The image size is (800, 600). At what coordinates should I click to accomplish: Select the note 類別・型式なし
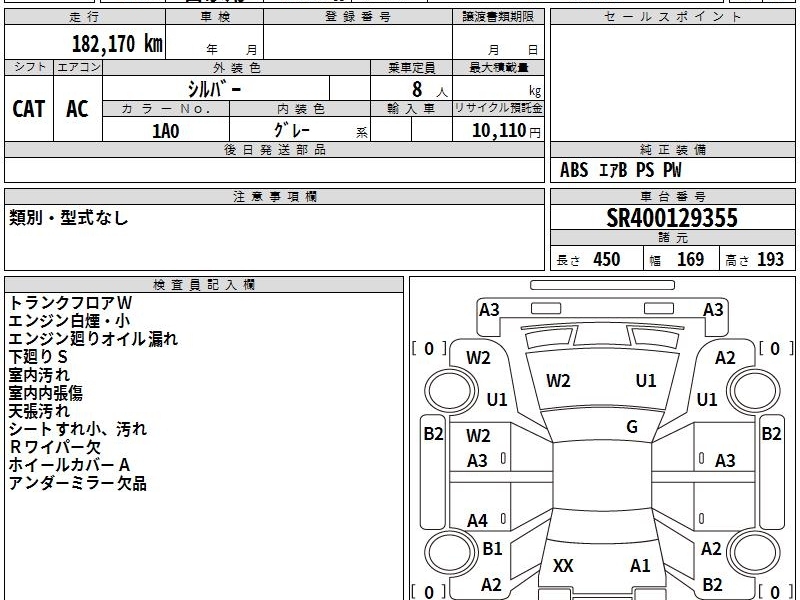pos(68,218)
